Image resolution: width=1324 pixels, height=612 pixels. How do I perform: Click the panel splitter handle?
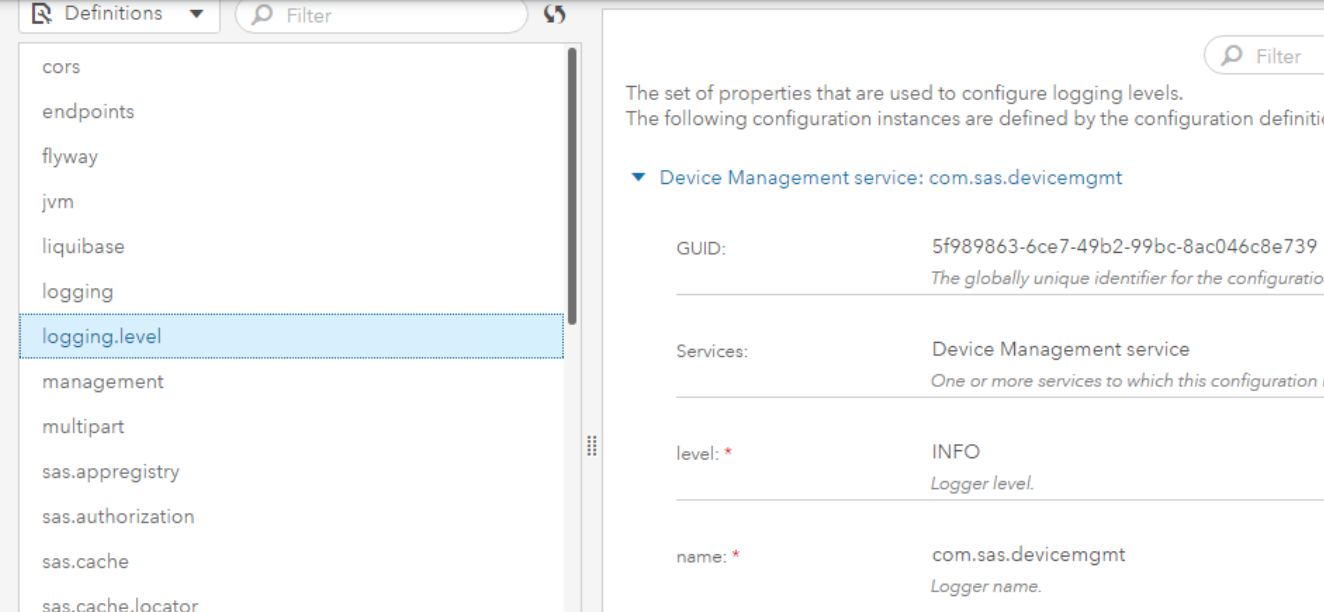pos(591,446)
